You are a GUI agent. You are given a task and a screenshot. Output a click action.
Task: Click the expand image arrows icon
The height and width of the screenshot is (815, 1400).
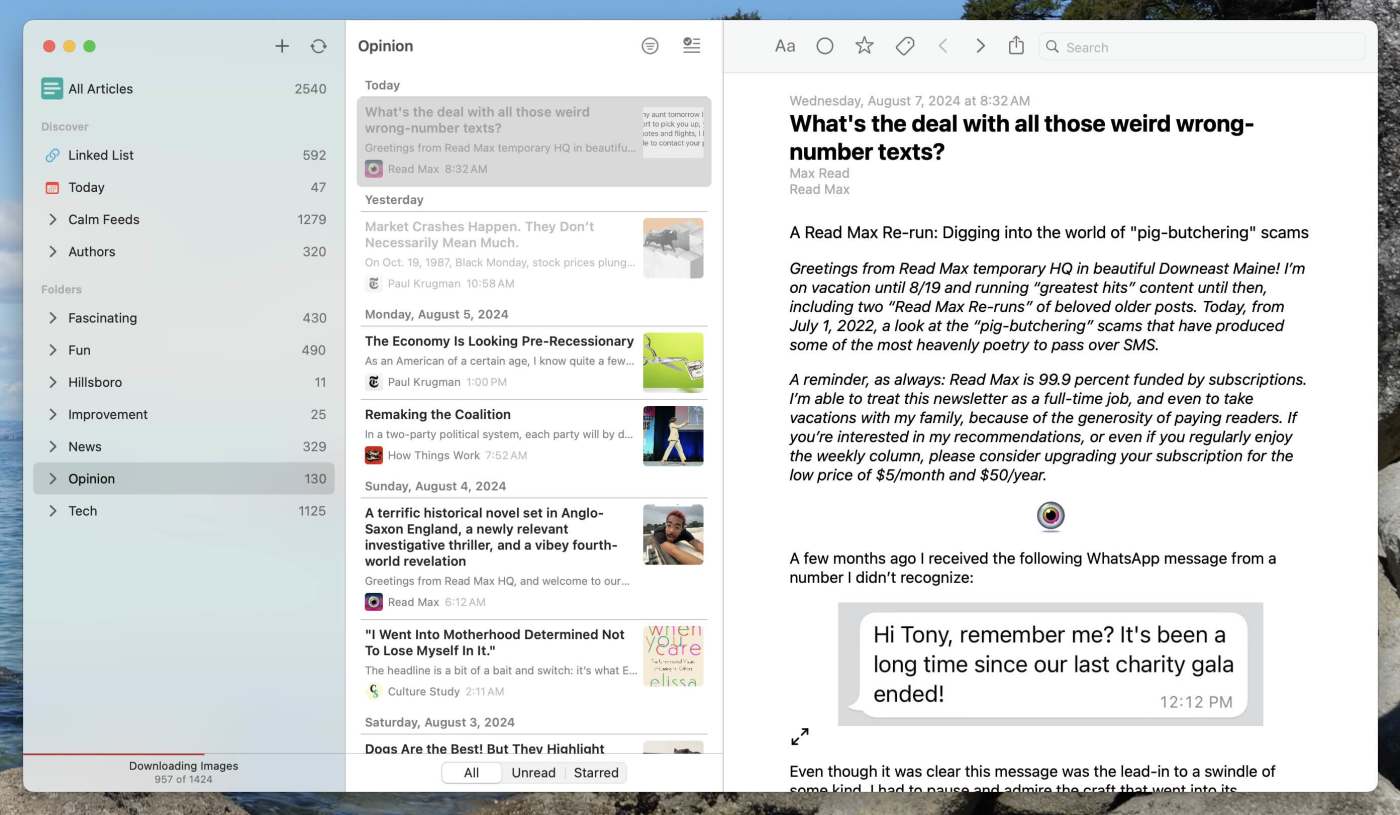click(x=800, y=736)
